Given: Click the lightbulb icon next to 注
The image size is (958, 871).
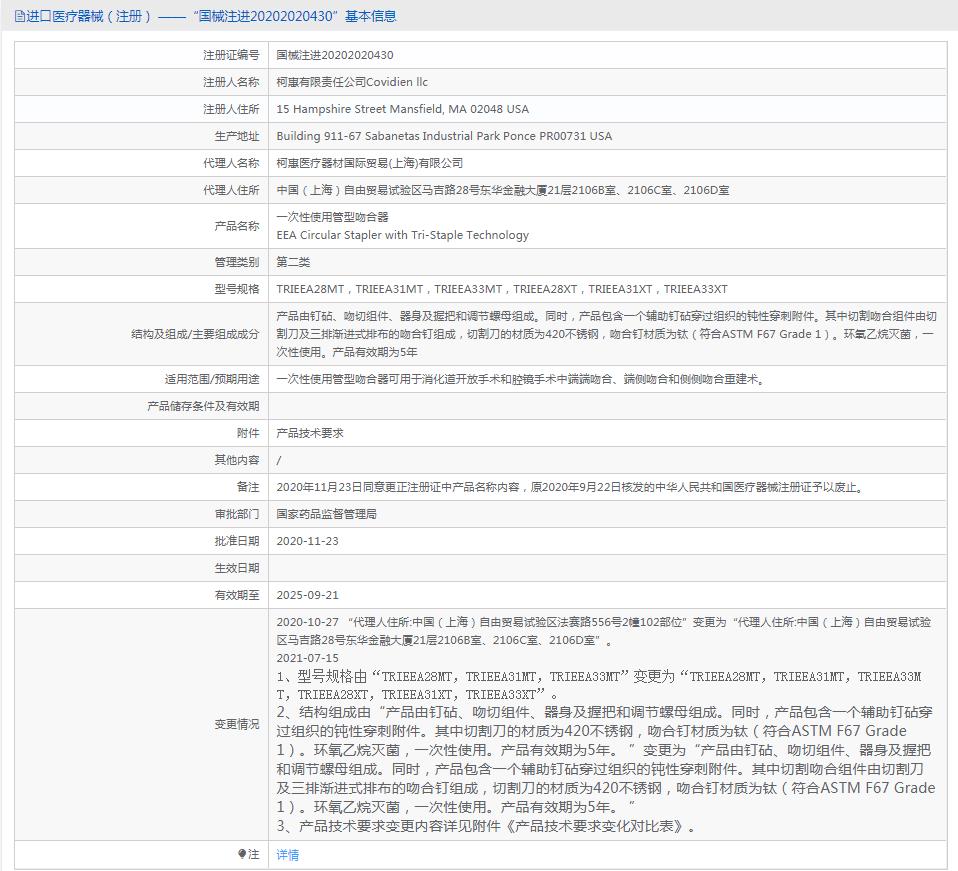Looking at the screenshot, I should tap(243, 854).
